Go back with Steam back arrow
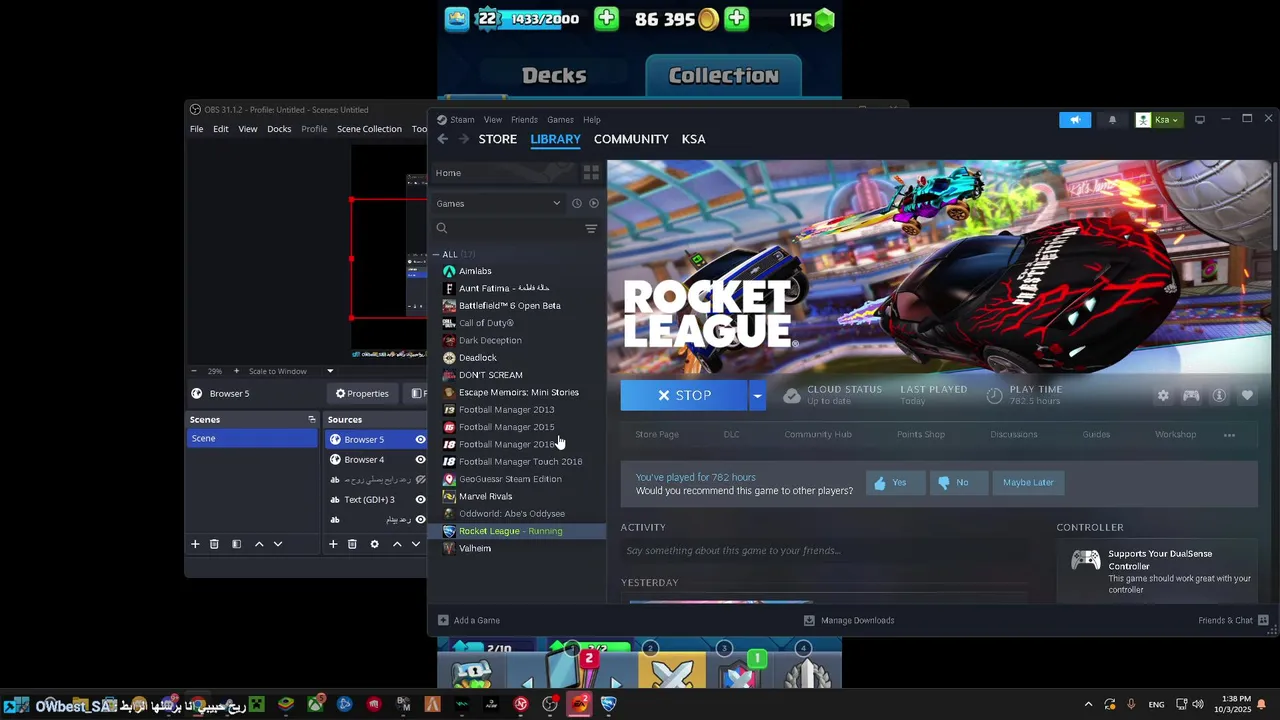Viewport: 1280px width, 720px height. pyautogui.click(x=443, y=139)
